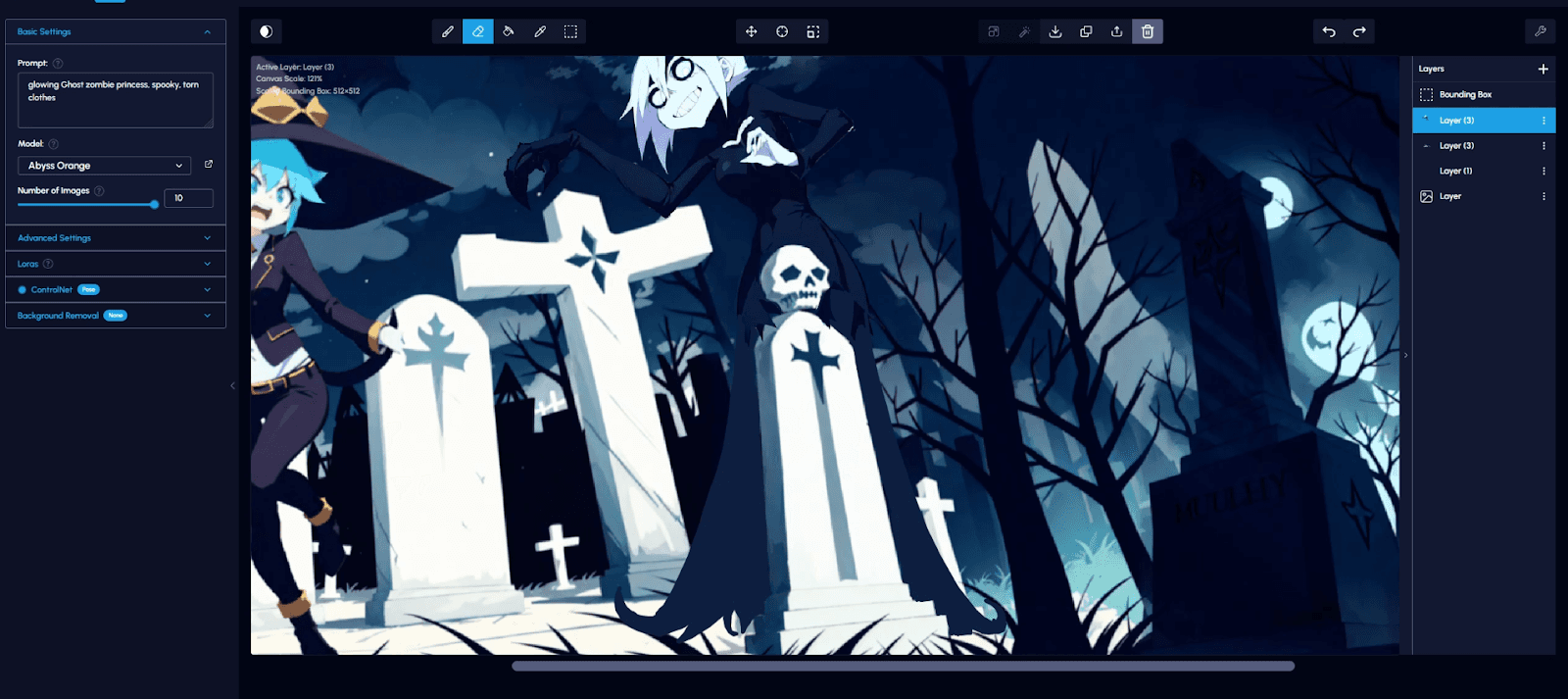The width and height of the screenshot is (1568, 699).
Task: Open the Abyss Orange model dropdown
Action: [104, 166]
